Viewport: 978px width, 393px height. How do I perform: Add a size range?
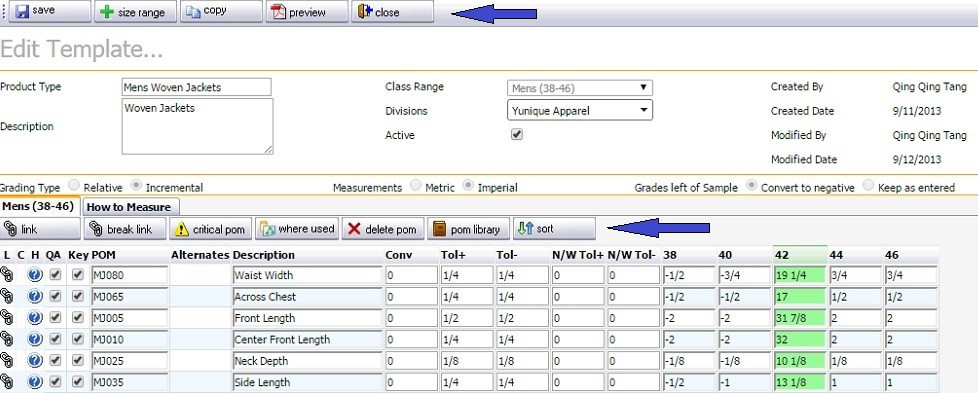pyautogui.click(x=135, y=11)
